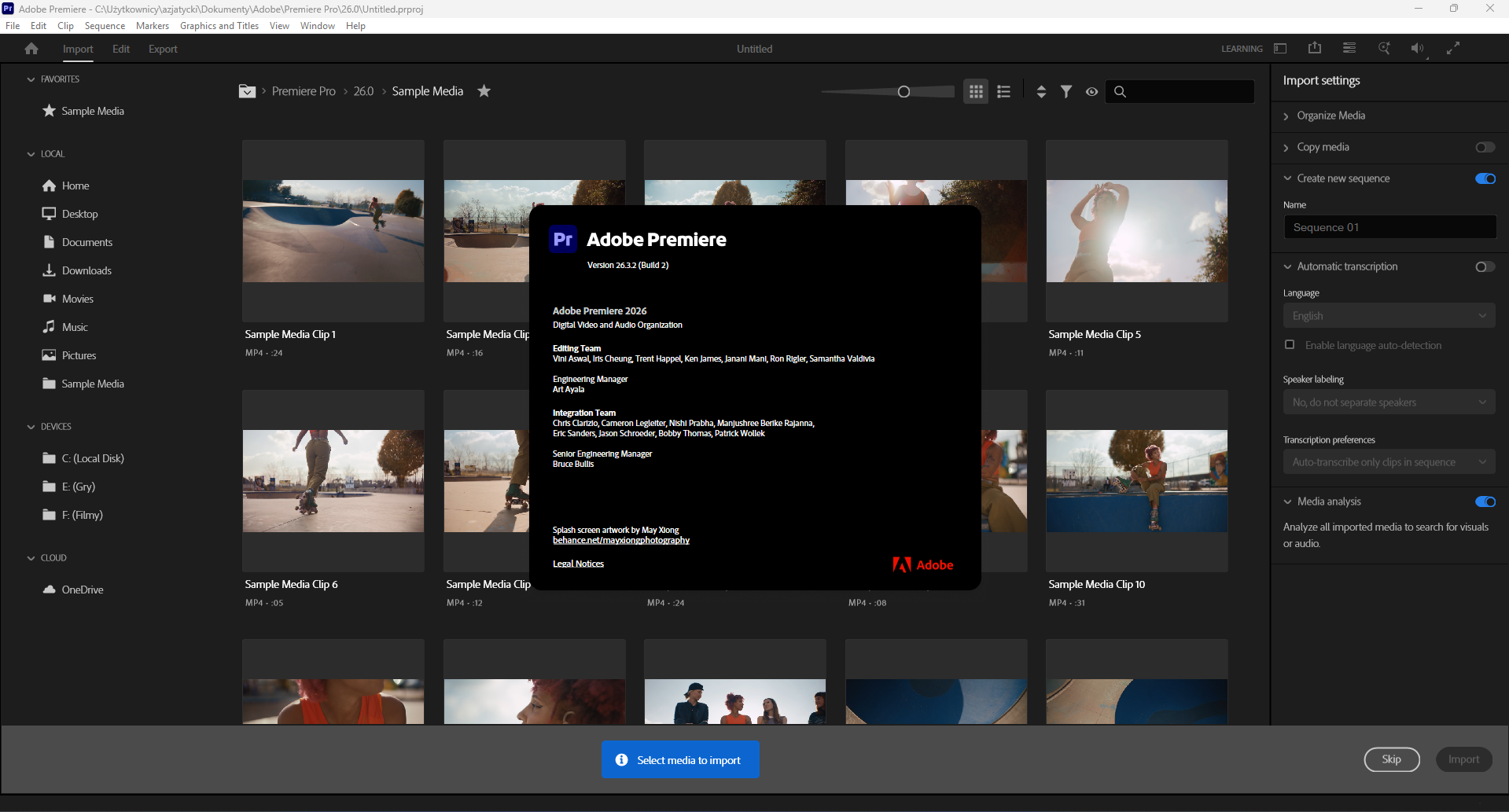Image resolution: width=1509 pixels, height=812 pixels.
Task: Collapse the DEVICES section
Action: click(31, 427)
